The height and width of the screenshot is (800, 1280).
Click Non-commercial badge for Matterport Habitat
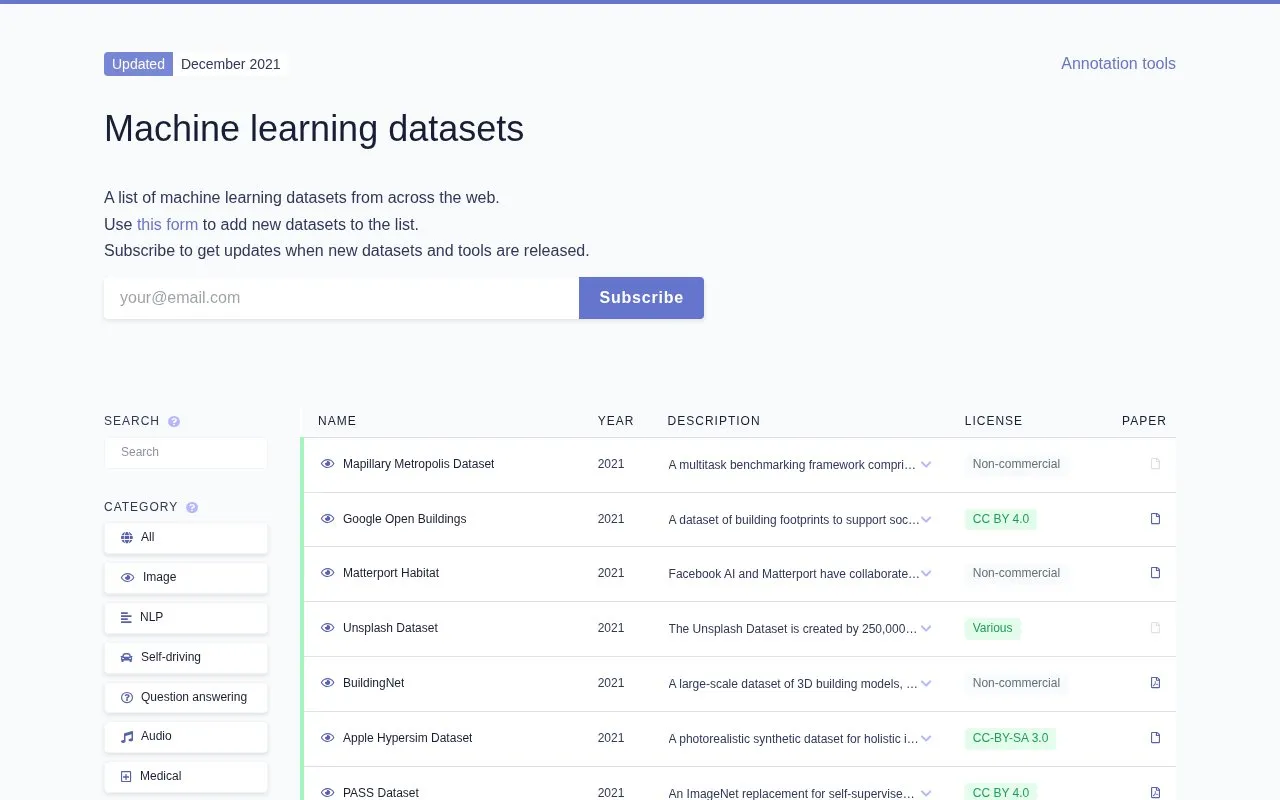point(1016,573)
